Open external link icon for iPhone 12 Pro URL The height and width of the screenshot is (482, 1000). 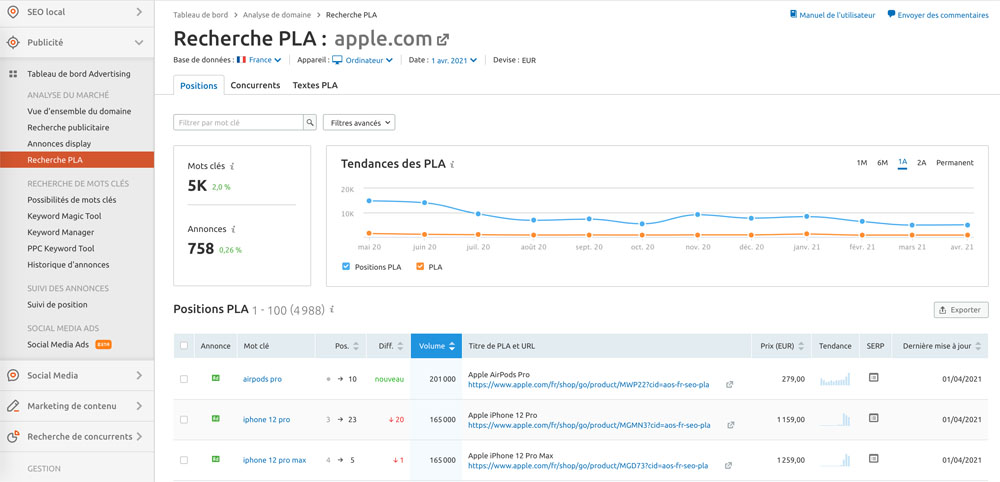click(731, 425)
